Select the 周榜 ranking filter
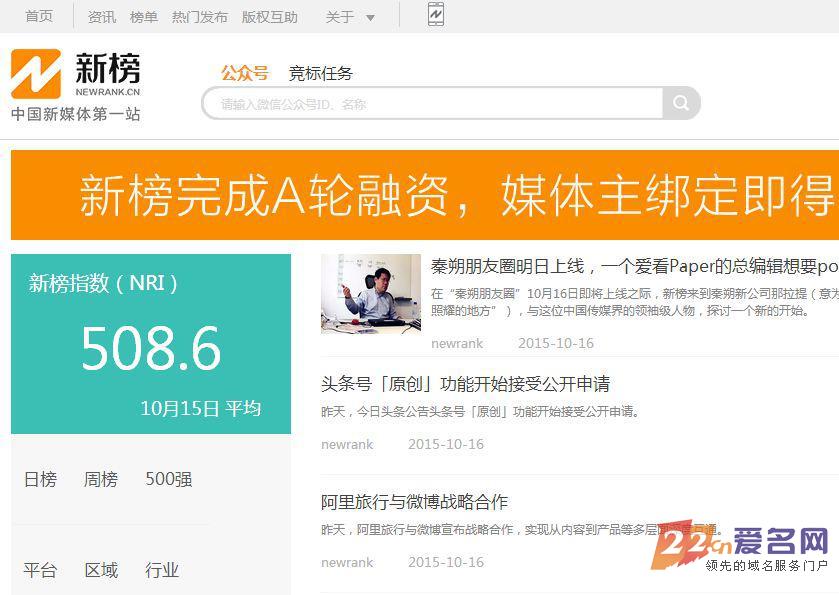The width and height of the screenshot is (839, 595). pyautogui.click(x=100, y=480)
